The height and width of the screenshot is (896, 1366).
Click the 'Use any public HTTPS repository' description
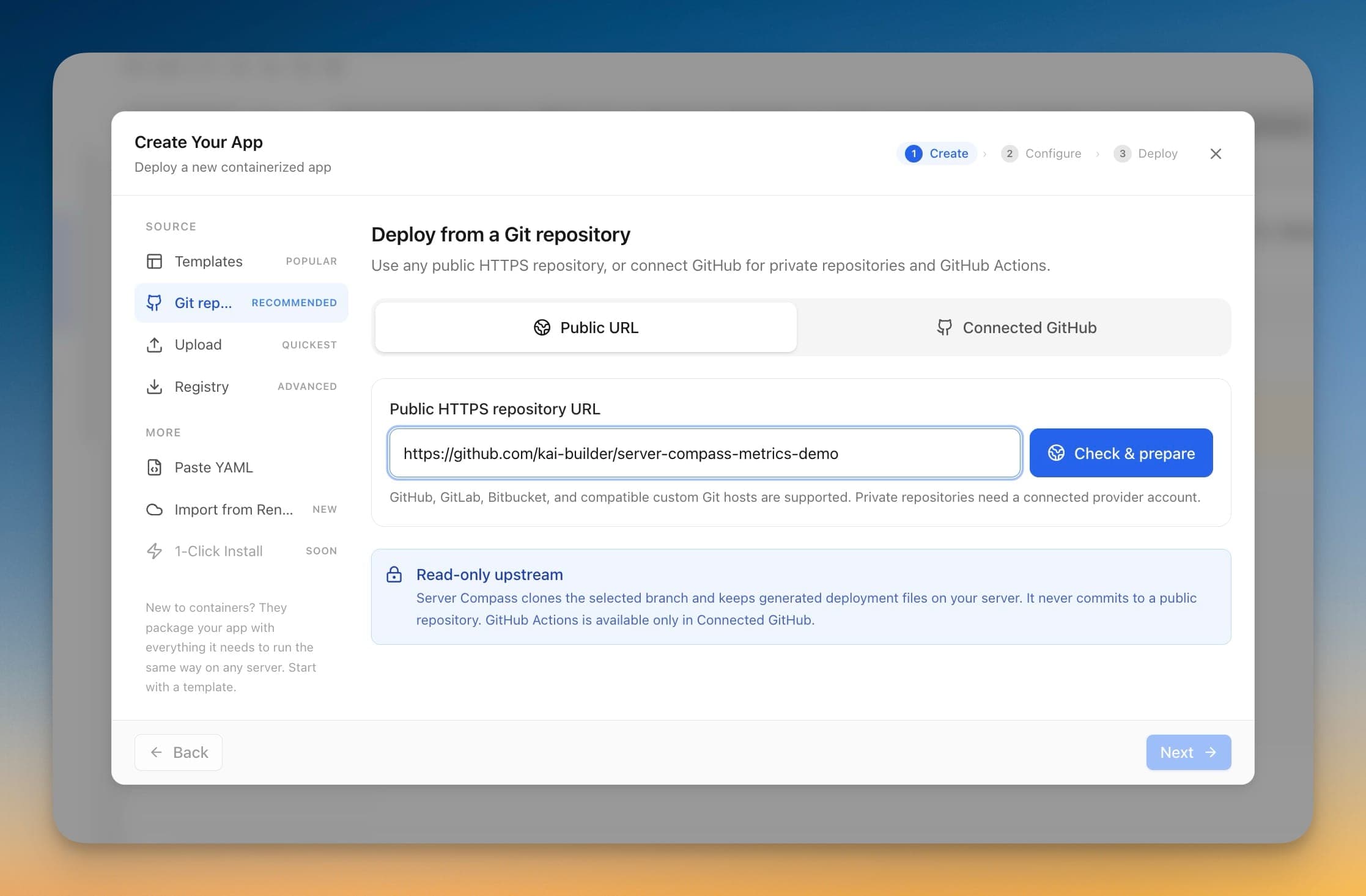pyautogui.click(x=711, y=266)
